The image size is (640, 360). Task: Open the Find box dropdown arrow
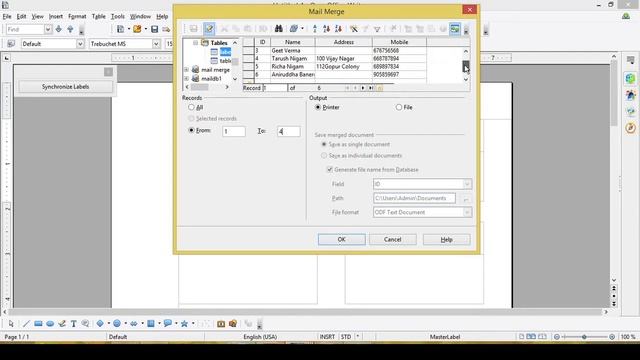click(48, 29)
